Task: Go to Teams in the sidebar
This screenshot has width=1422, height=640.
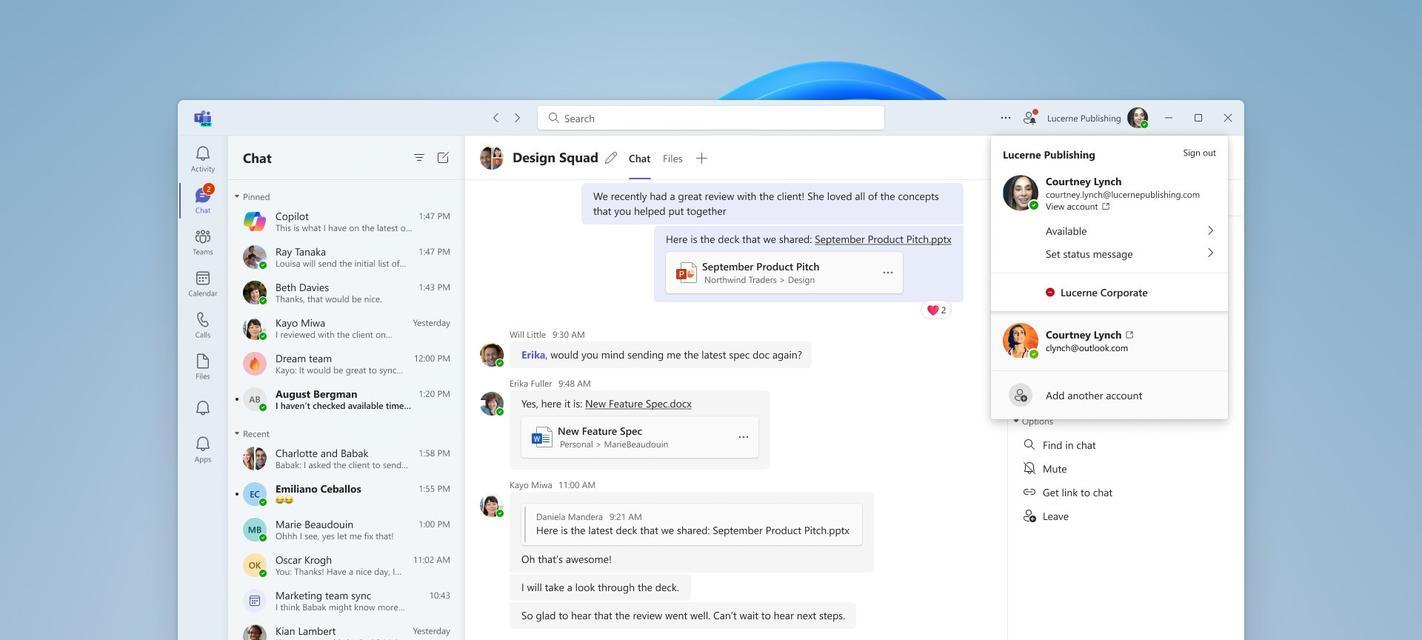Action: [x=203, y=242]
